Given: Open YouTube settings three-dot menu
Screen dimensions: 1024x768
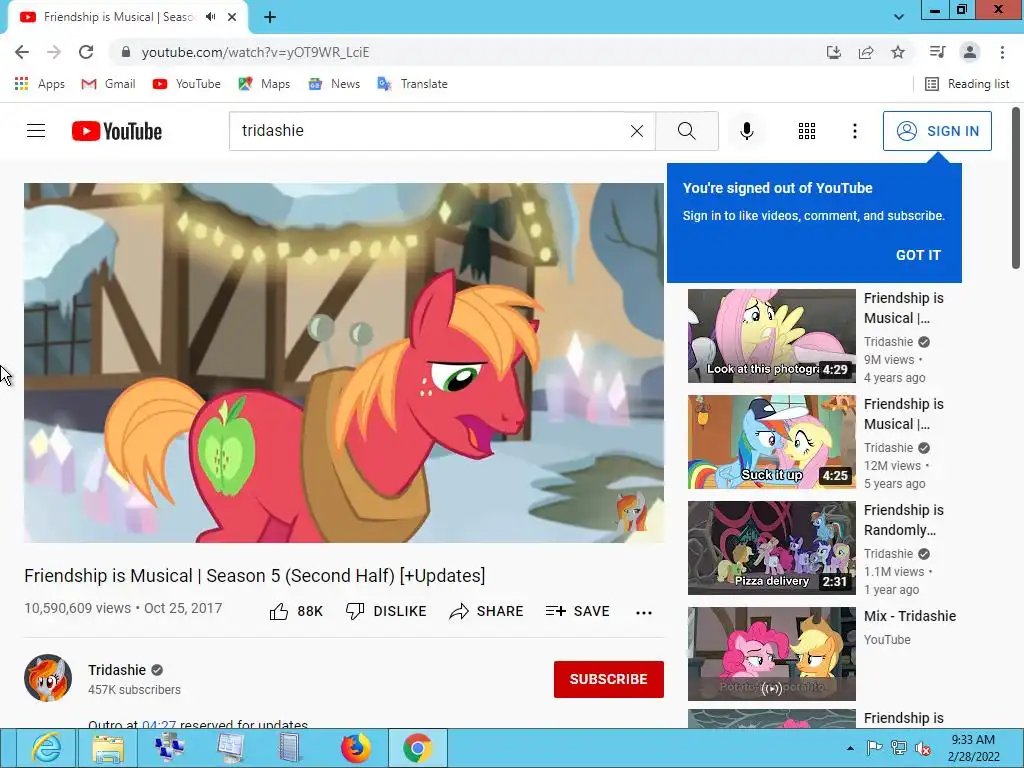Looking at the screenshot, I should tap(854, 131).
